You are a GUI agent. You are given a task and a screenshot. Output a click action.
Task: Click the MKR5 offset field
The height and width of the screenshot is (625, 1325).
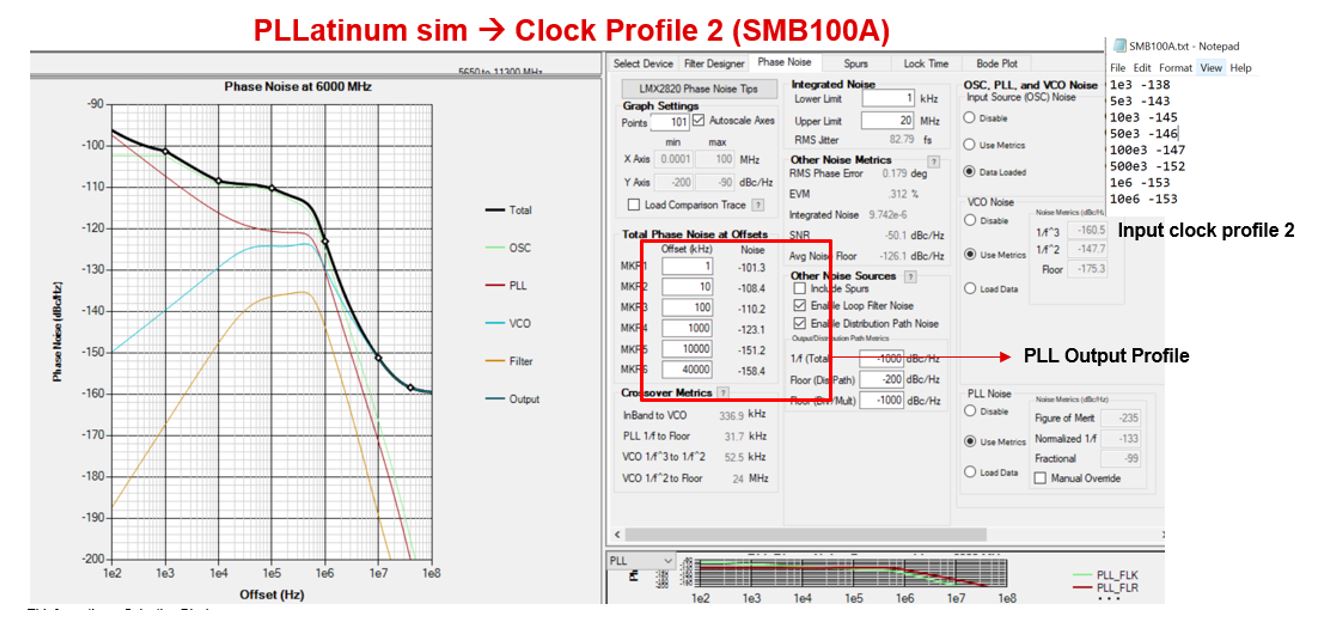(687, 348)
